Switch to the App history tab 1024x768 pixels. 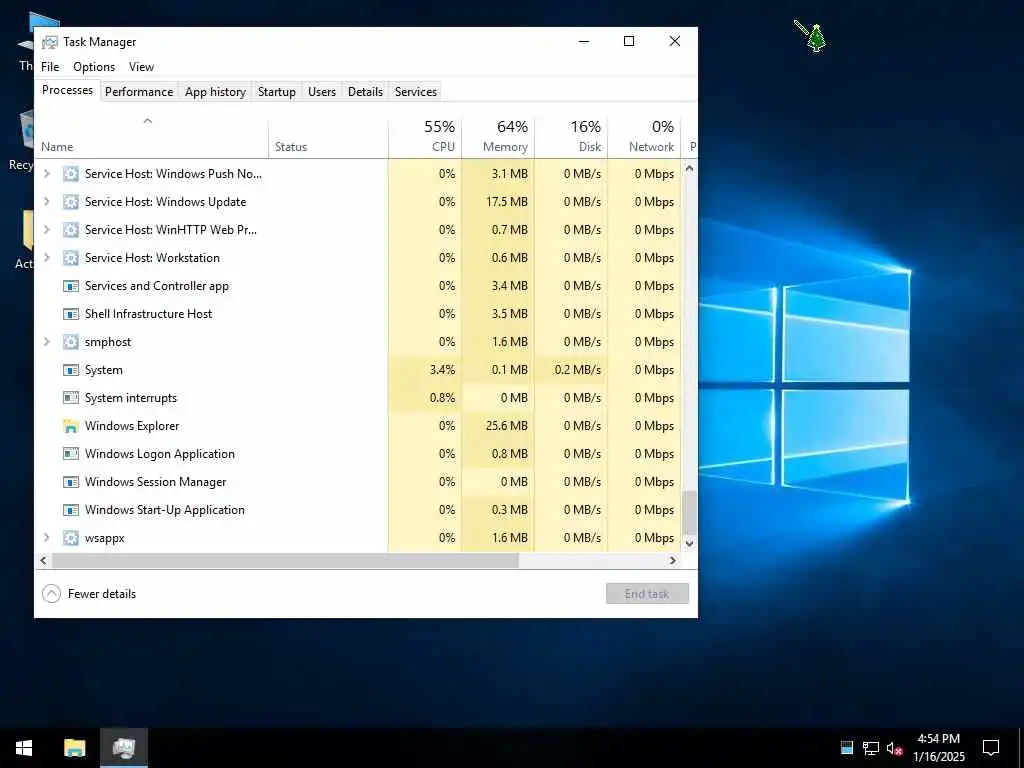point(215,92)
